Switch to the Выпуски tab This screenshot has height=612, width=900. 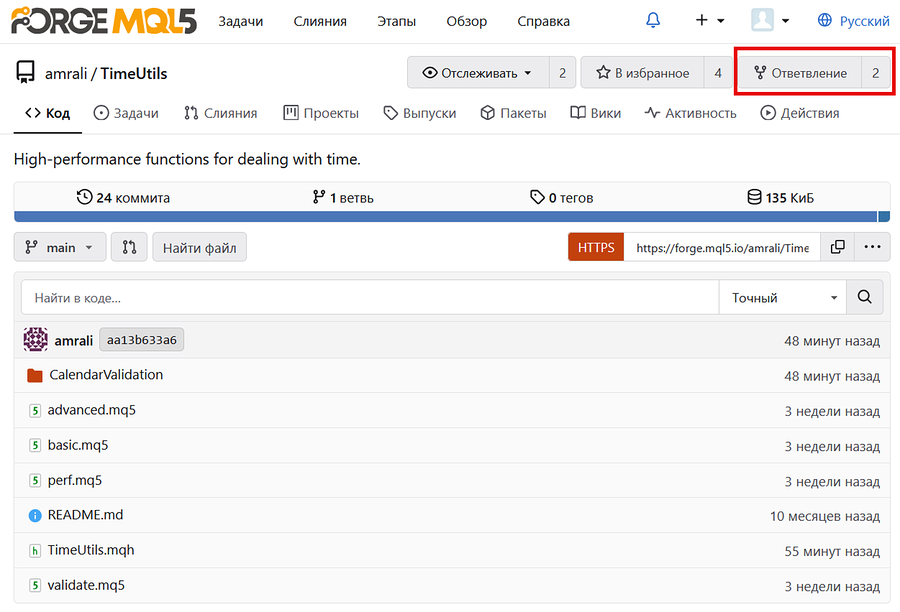pos(420,113)
